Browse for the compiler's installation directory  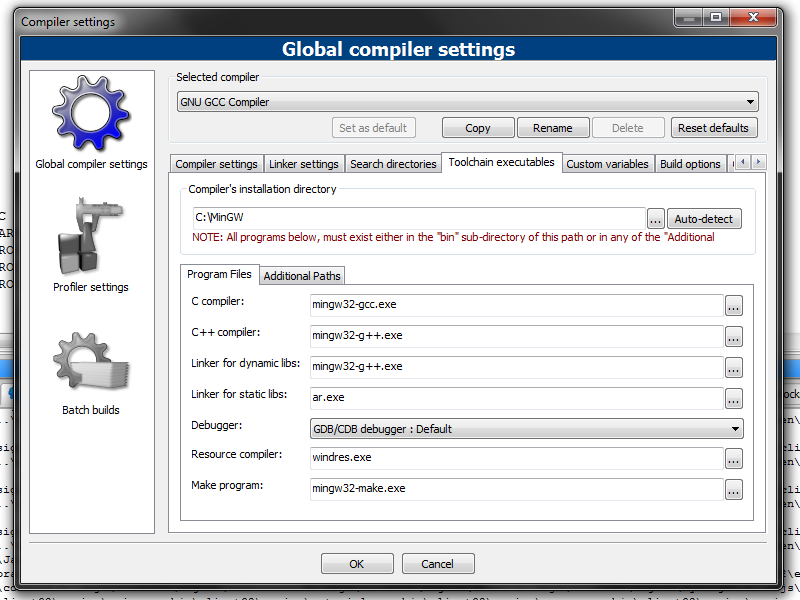pos(655,219)
